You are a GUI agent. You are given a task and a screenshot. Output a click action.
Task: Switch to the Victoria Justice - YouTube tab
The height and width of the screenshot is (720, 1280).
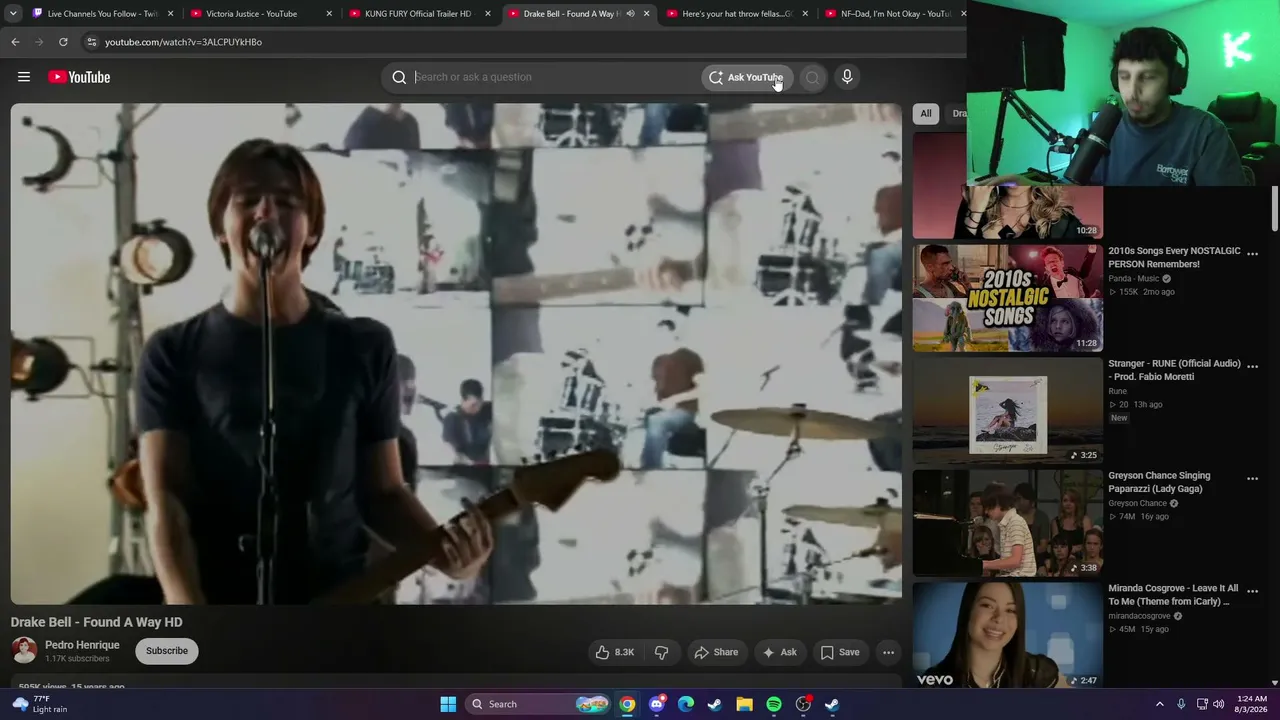[x=260, y=14]
